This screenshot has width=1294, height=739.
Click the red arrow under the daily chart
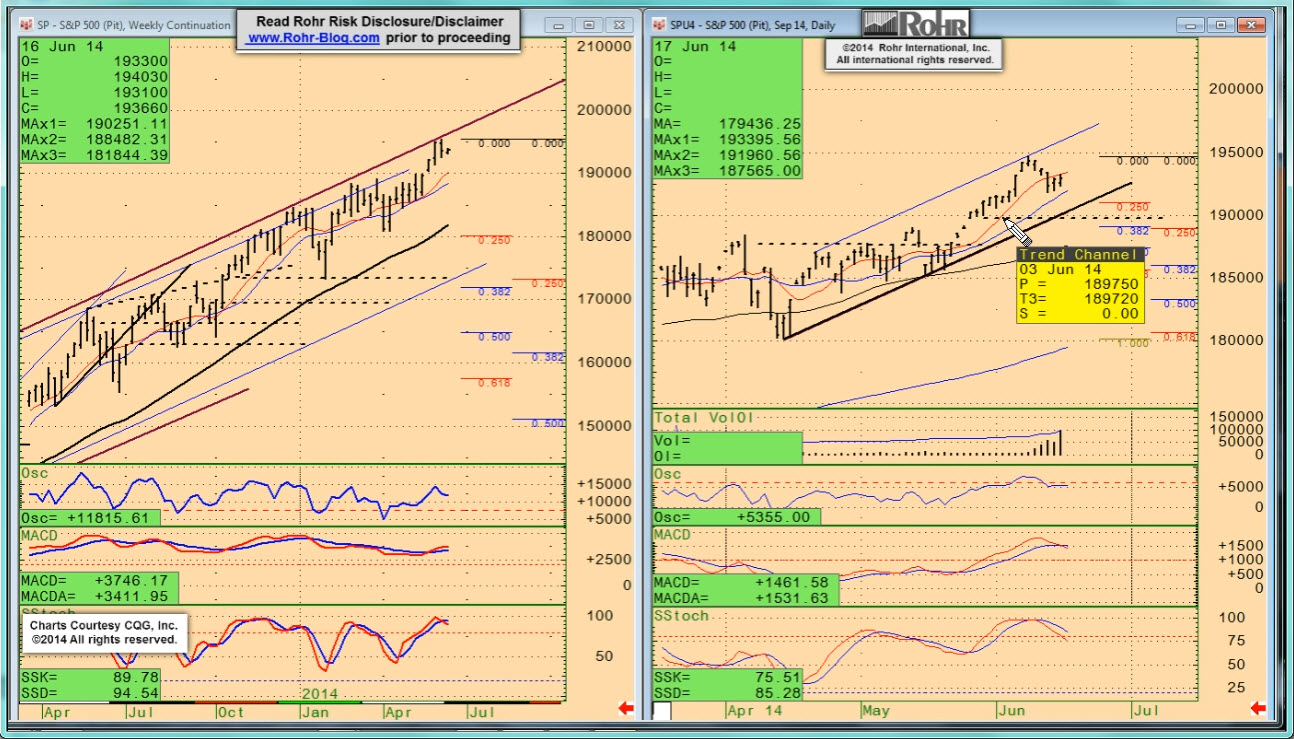click(x=1257, y=709)
